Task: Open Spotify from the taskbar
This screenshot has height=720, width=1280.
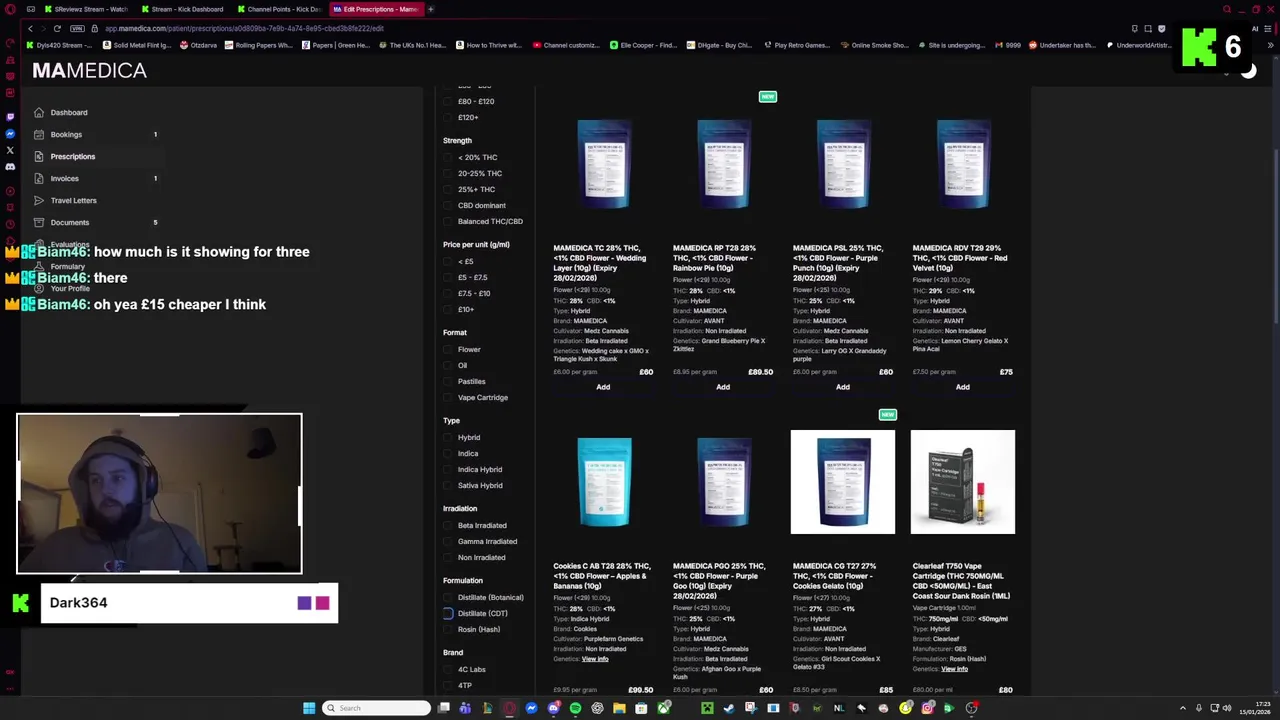Action: (x=575, y=708)
